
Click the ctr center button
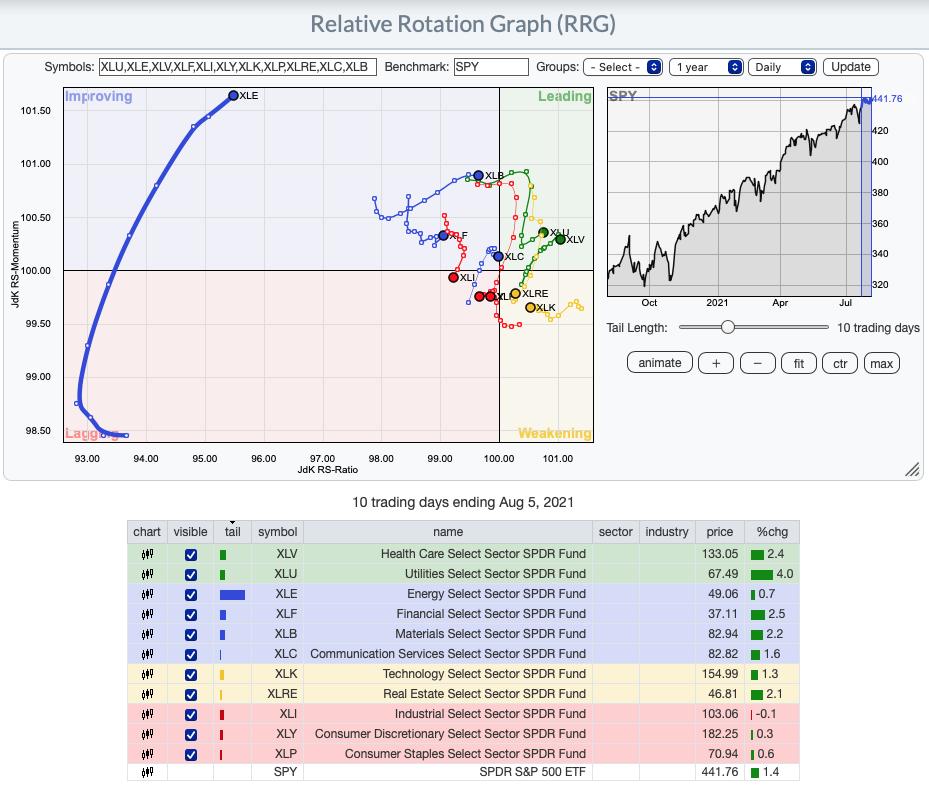pyautogui.click(x=840, y=363)
